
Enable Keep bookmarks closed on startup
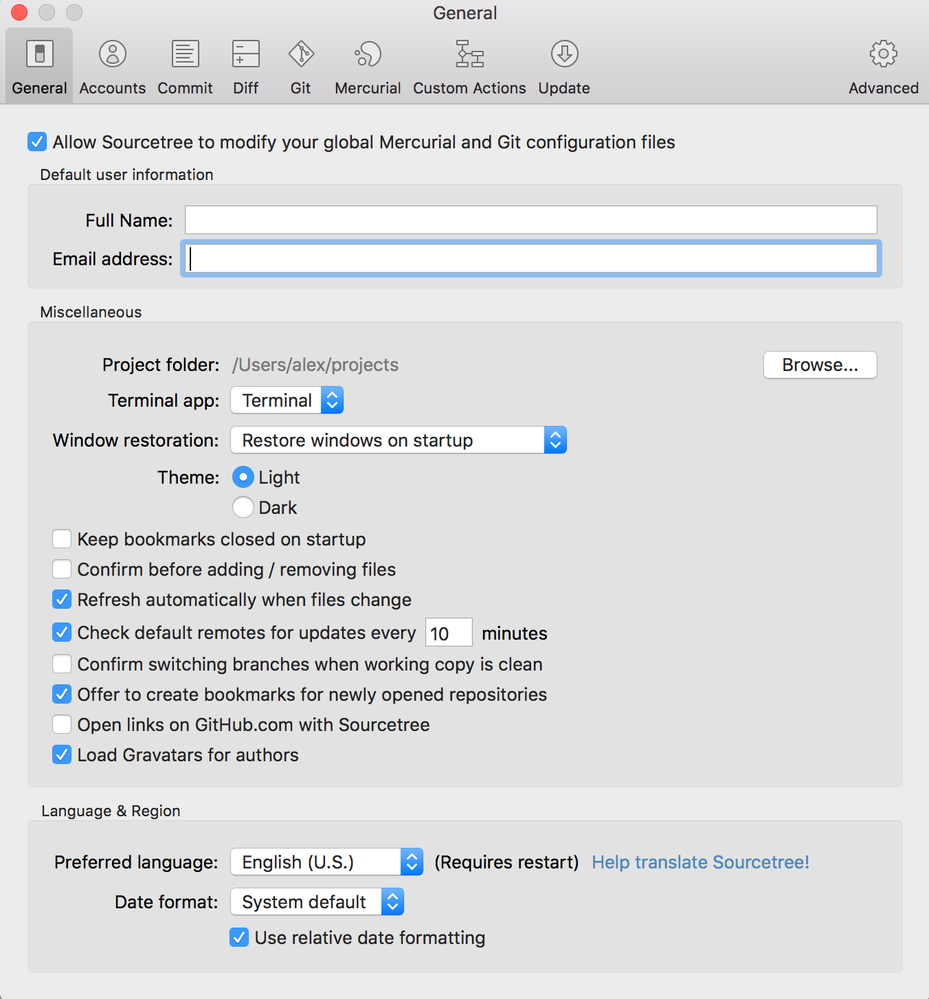coord(62,539)
